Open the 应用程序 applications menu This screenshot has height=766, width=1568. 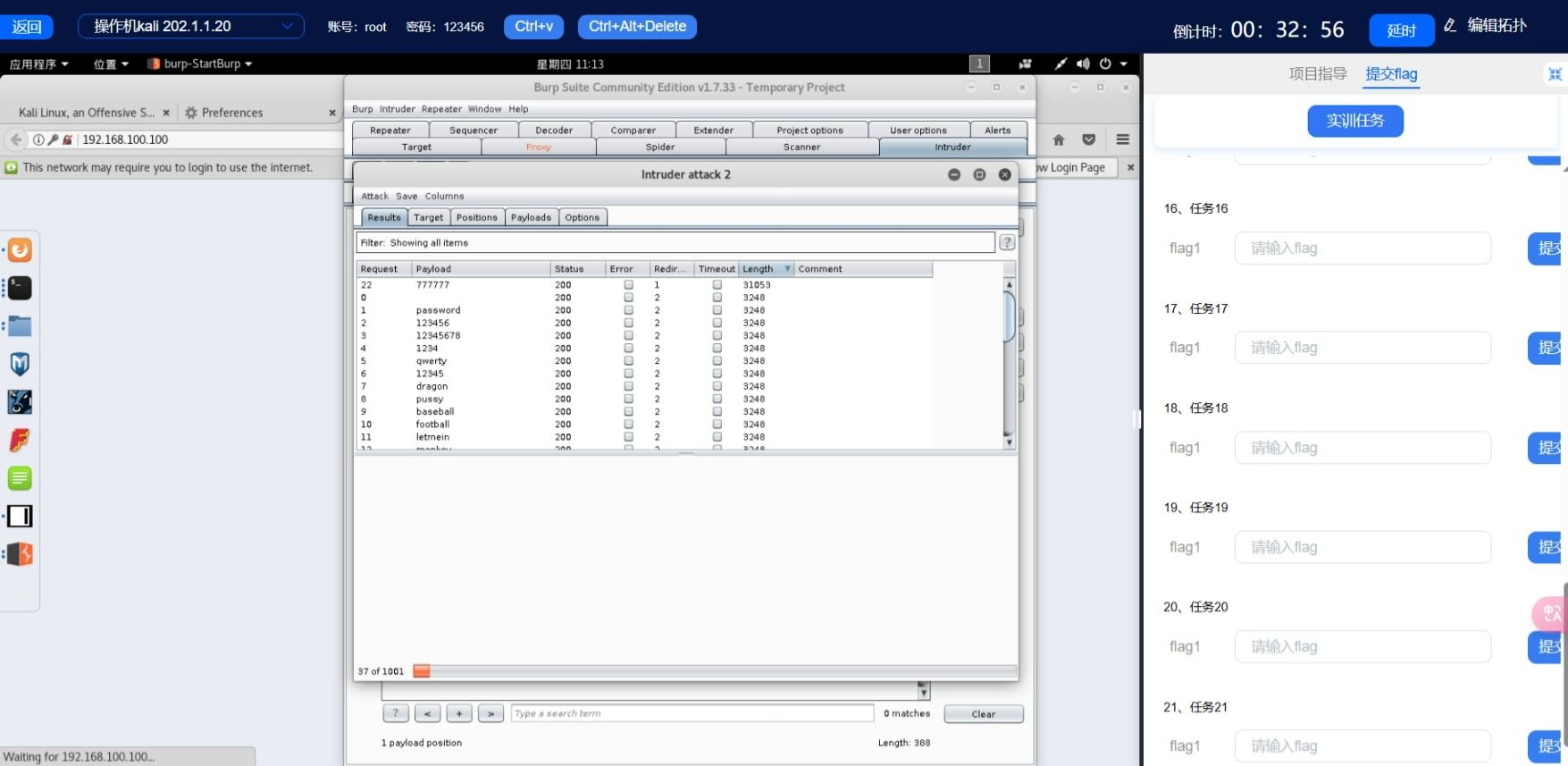38,63
